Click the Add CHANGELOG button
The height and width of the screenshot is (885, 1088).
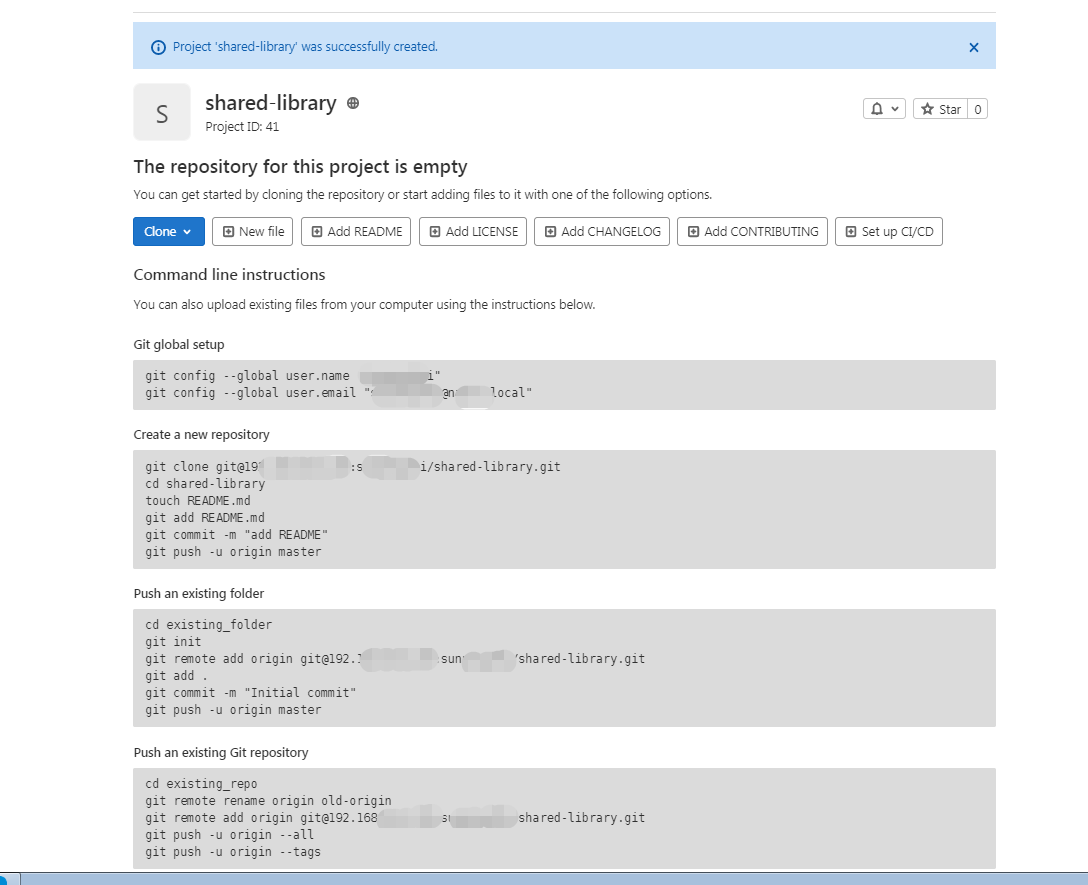[602, 232]
